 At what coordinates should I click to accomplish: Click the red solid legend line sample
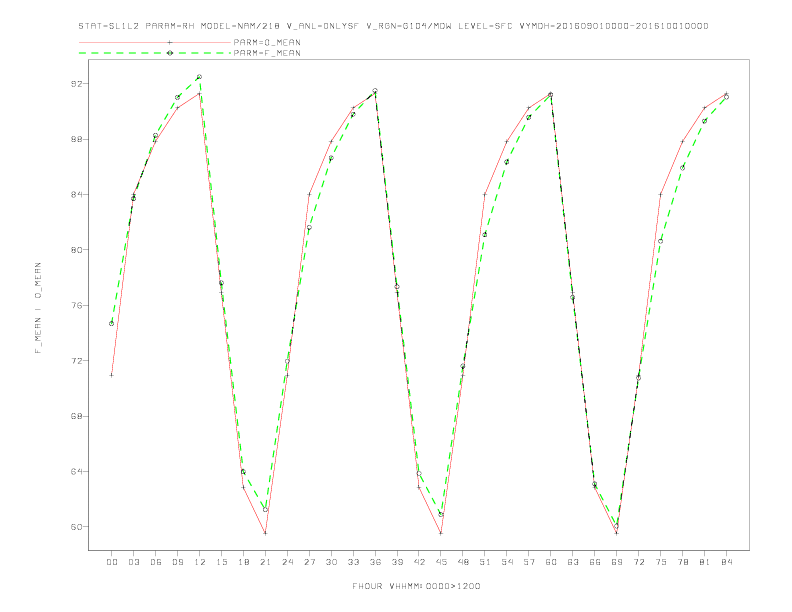155,42
